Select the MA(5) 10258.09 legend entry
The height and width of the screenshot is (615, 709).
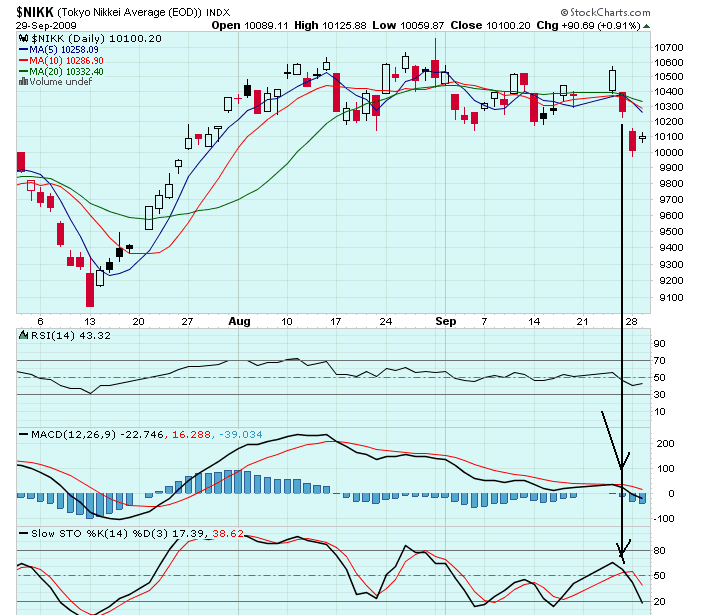(x=64, y=50)
